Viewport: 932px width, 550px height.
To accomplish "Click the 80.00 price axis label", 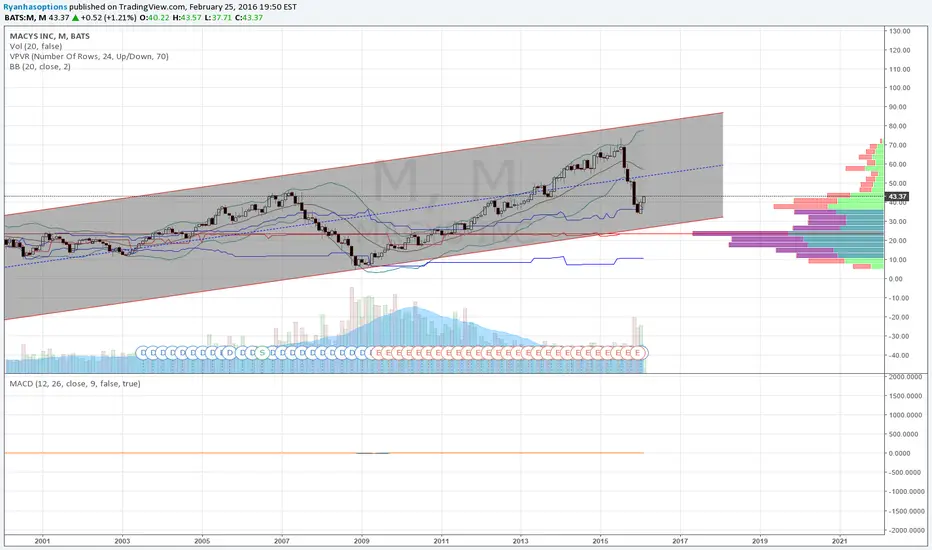I will click(x=899, y=126).
